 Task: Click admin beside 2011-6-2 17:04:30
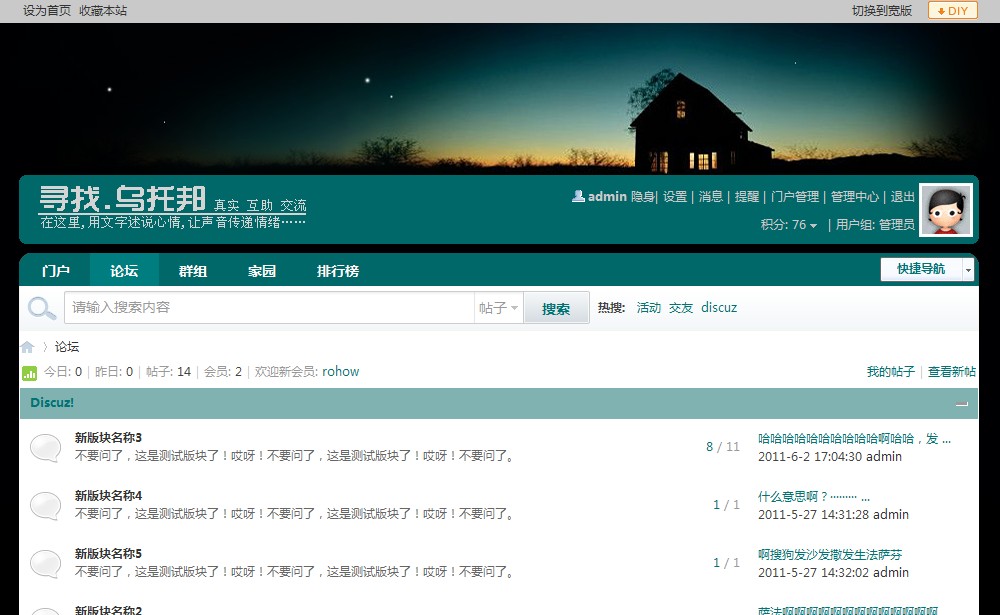pyautogui.click(x=884, y=457)
